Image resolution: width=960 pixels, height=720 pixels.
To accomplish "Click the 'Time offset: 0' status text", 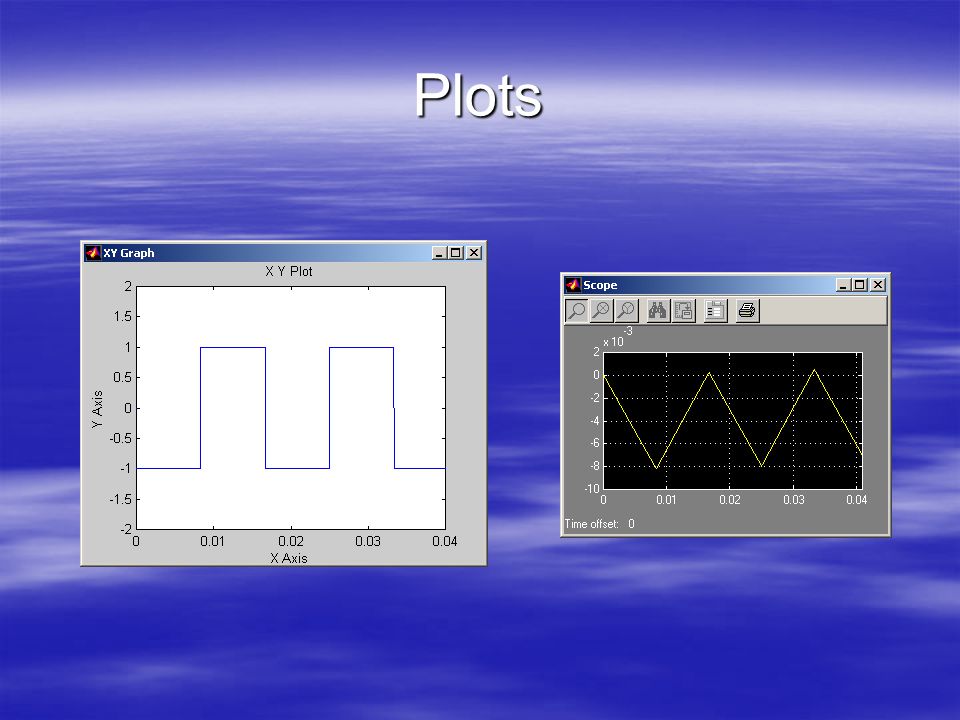I will (x=599, y=523).
